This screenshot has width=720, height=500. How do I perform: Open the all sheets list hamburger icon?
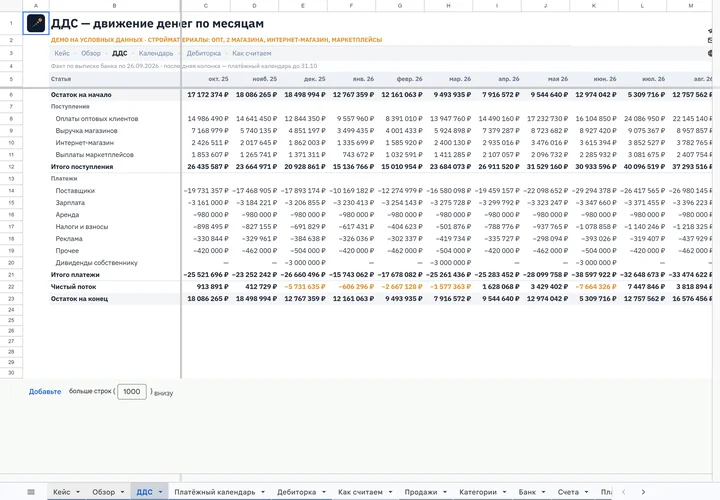[31, 492]
